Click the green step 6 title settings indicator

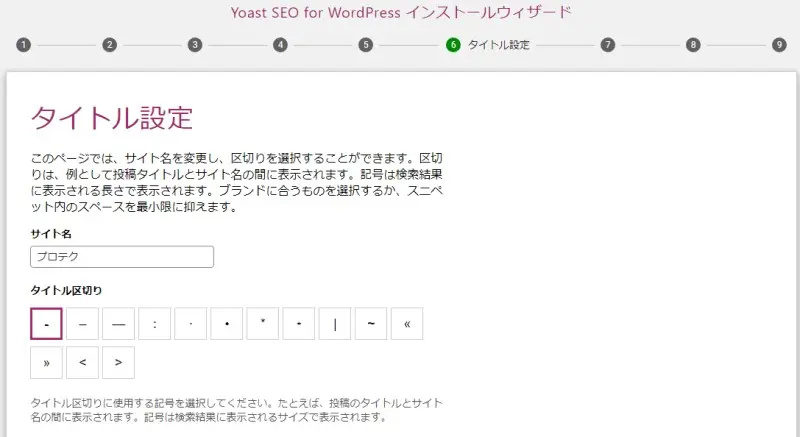pos(453,45)
